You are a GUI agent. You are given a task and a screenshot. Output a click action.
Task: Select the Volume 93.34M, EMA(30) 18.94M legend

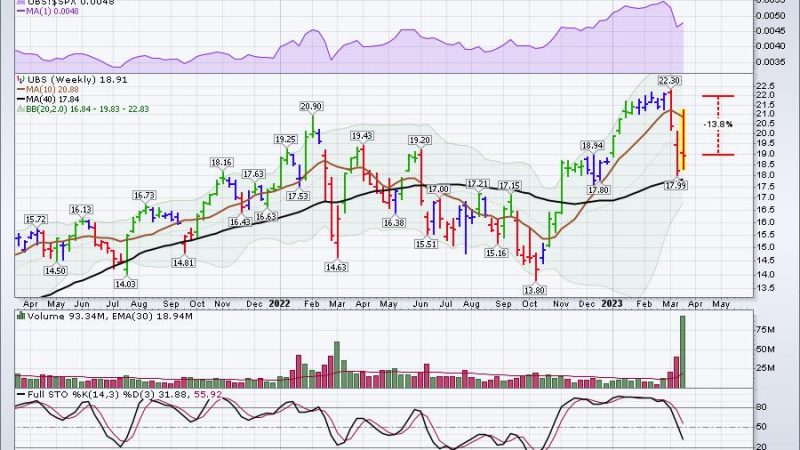point(110,316)
